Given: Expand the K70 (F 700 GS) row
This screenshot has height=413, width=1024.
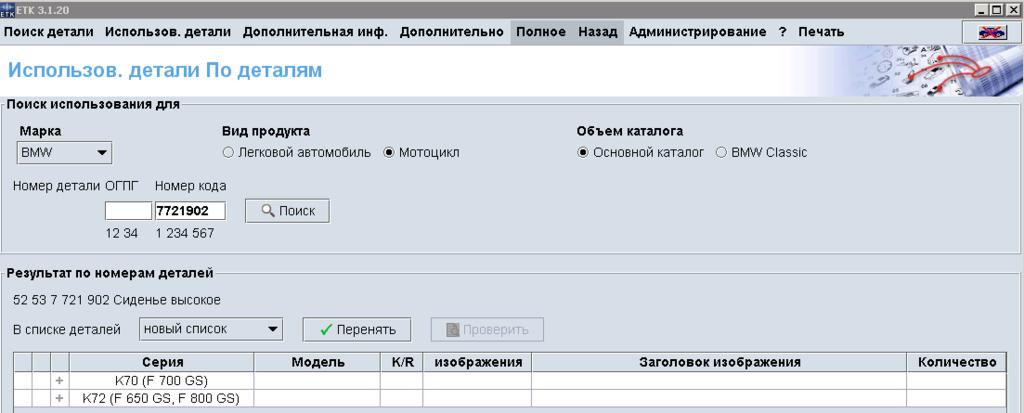Looking at the screenshot, I should (x=59, y=381).
